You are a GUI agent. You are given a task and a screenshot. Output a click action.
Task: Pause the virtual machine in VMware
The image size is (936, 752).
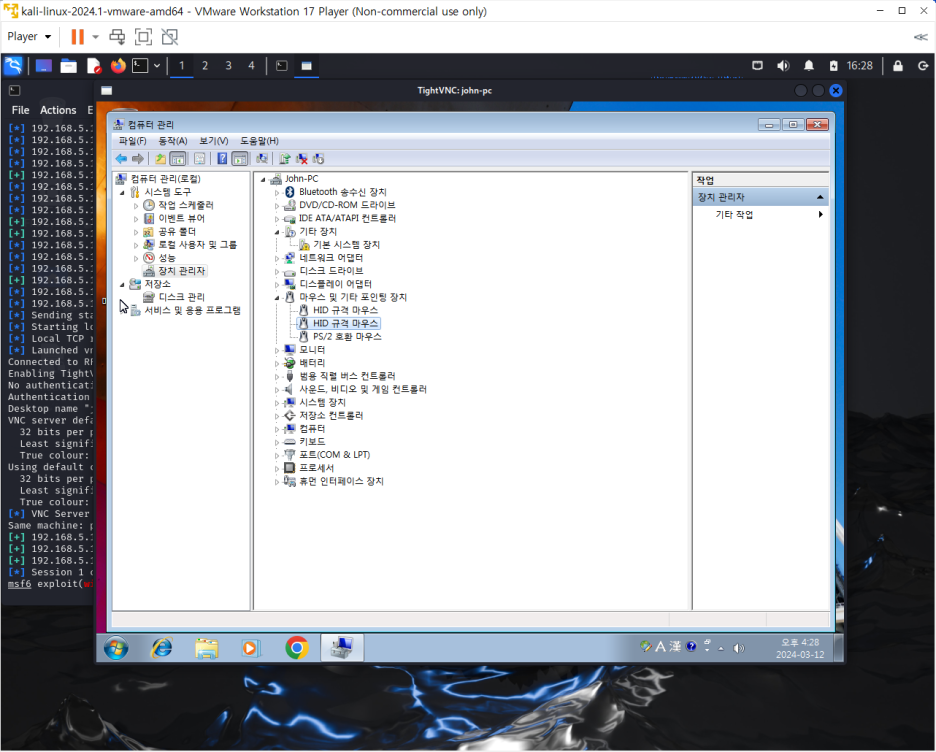(x=78, y=36)
